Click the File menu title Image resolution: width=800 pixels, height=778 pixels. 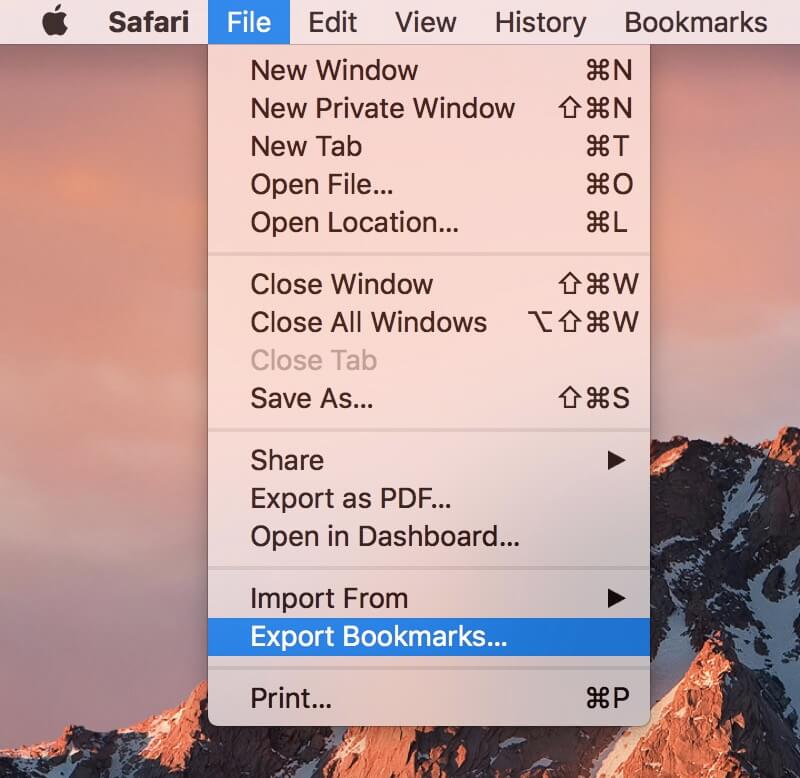pyautogui.click(x=247, y=22)
